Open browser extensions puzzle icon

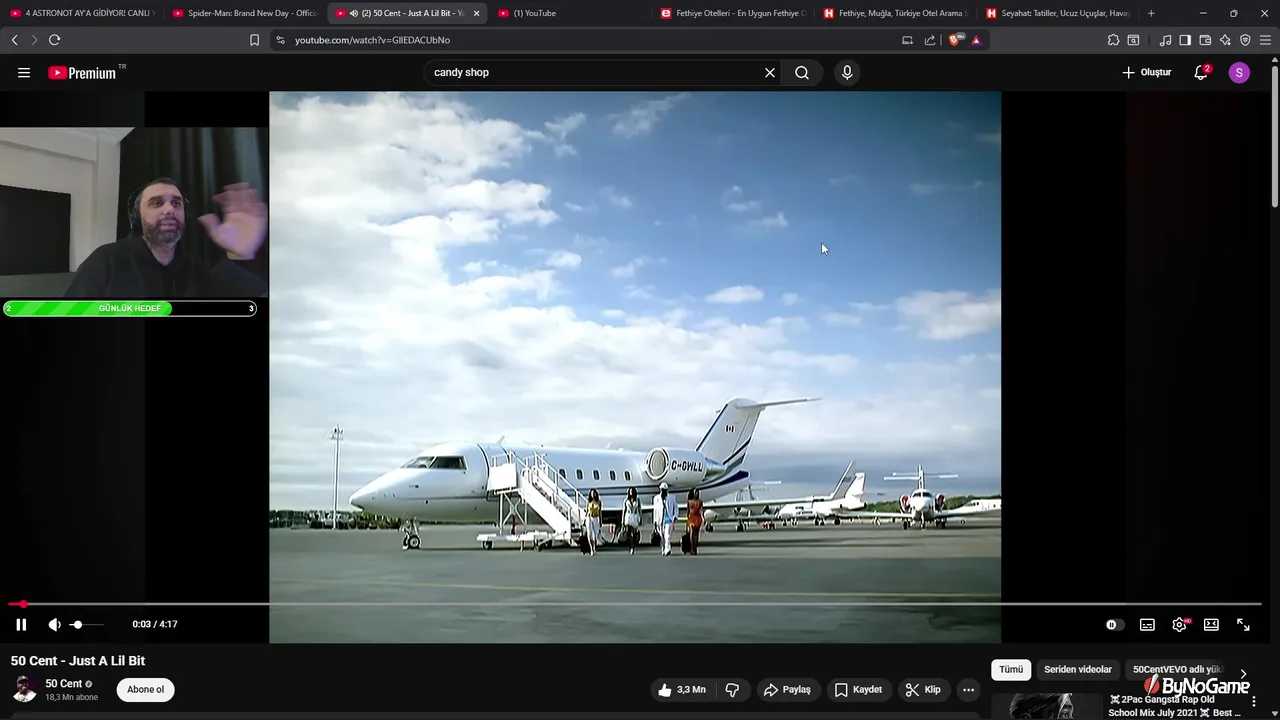[1113, 40]
